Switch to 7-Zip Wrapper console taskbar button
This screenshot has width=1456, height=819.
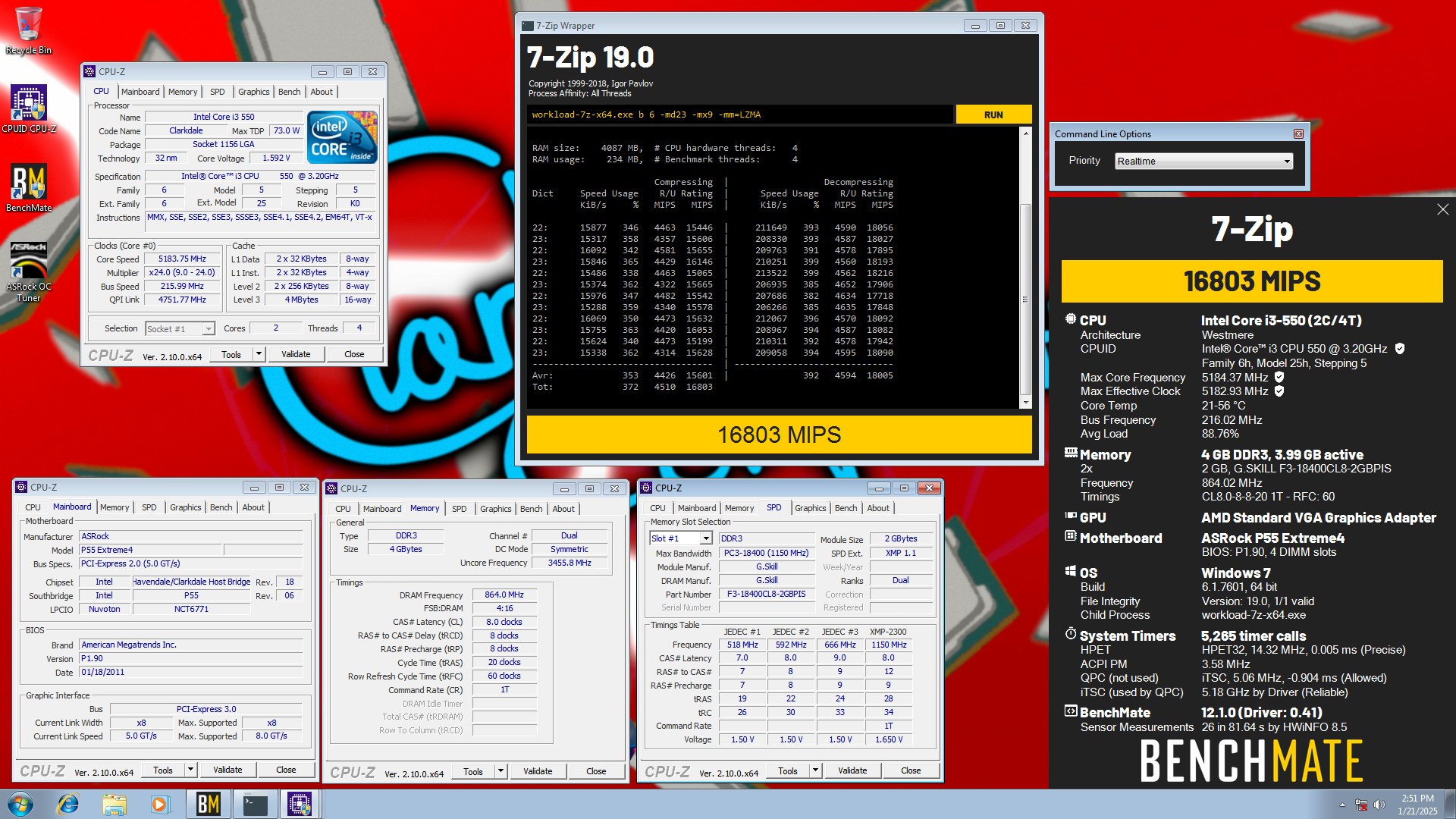255,804
